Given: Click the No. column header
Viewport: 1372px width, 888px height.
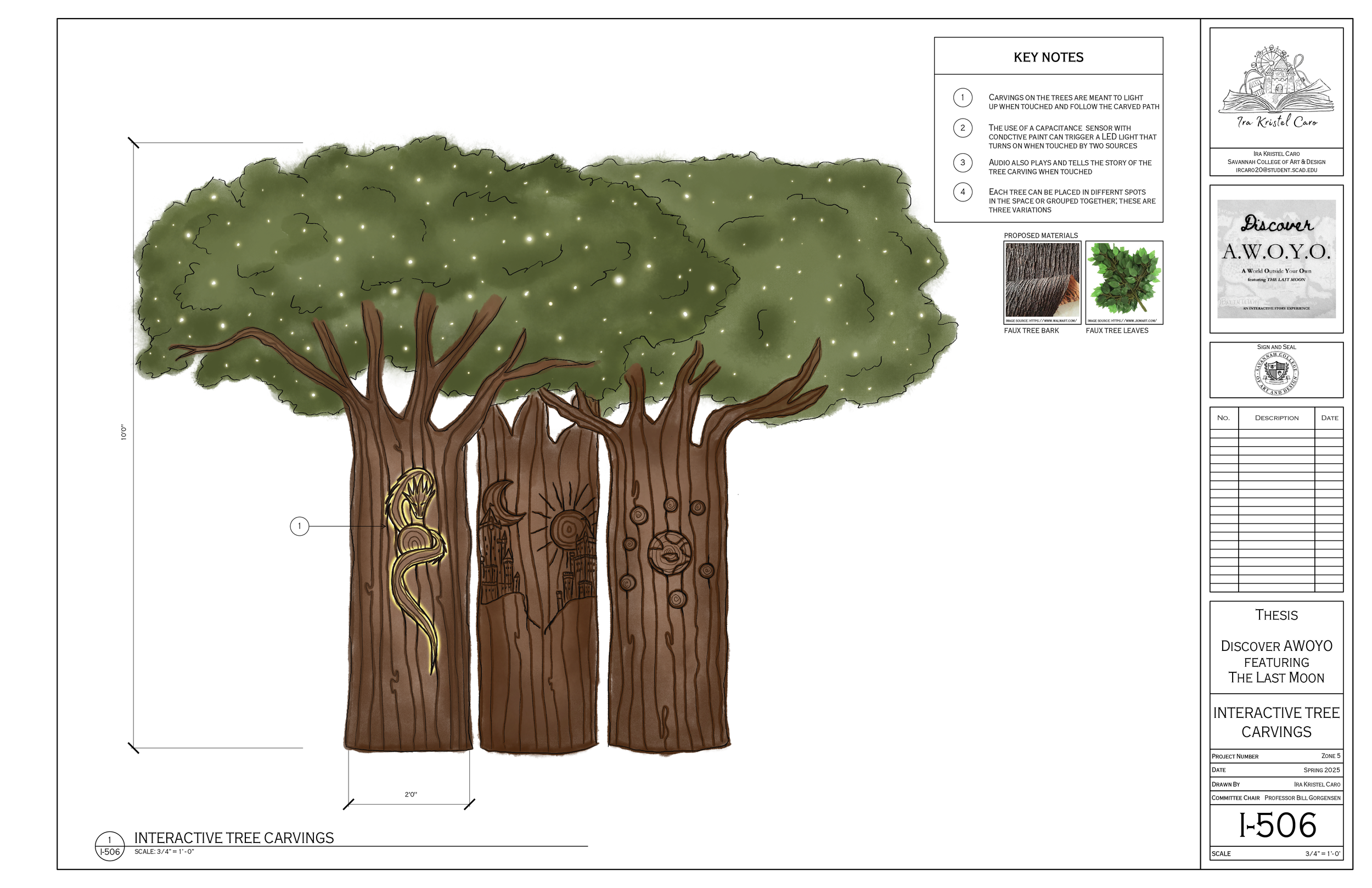Looking at the screenshot, I should (1223, 418).
